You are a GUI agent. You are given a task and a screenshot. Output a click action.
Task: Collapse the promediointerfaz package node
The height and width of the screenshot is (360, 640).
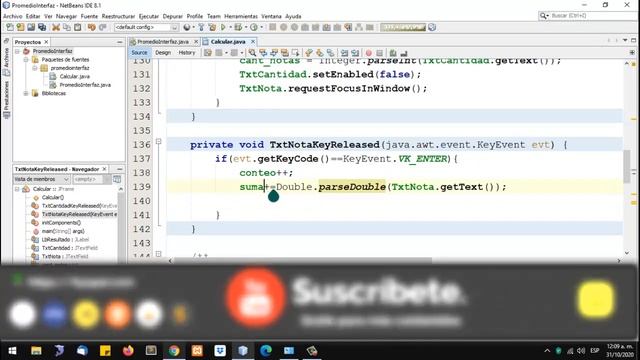[x=35, y=68]
